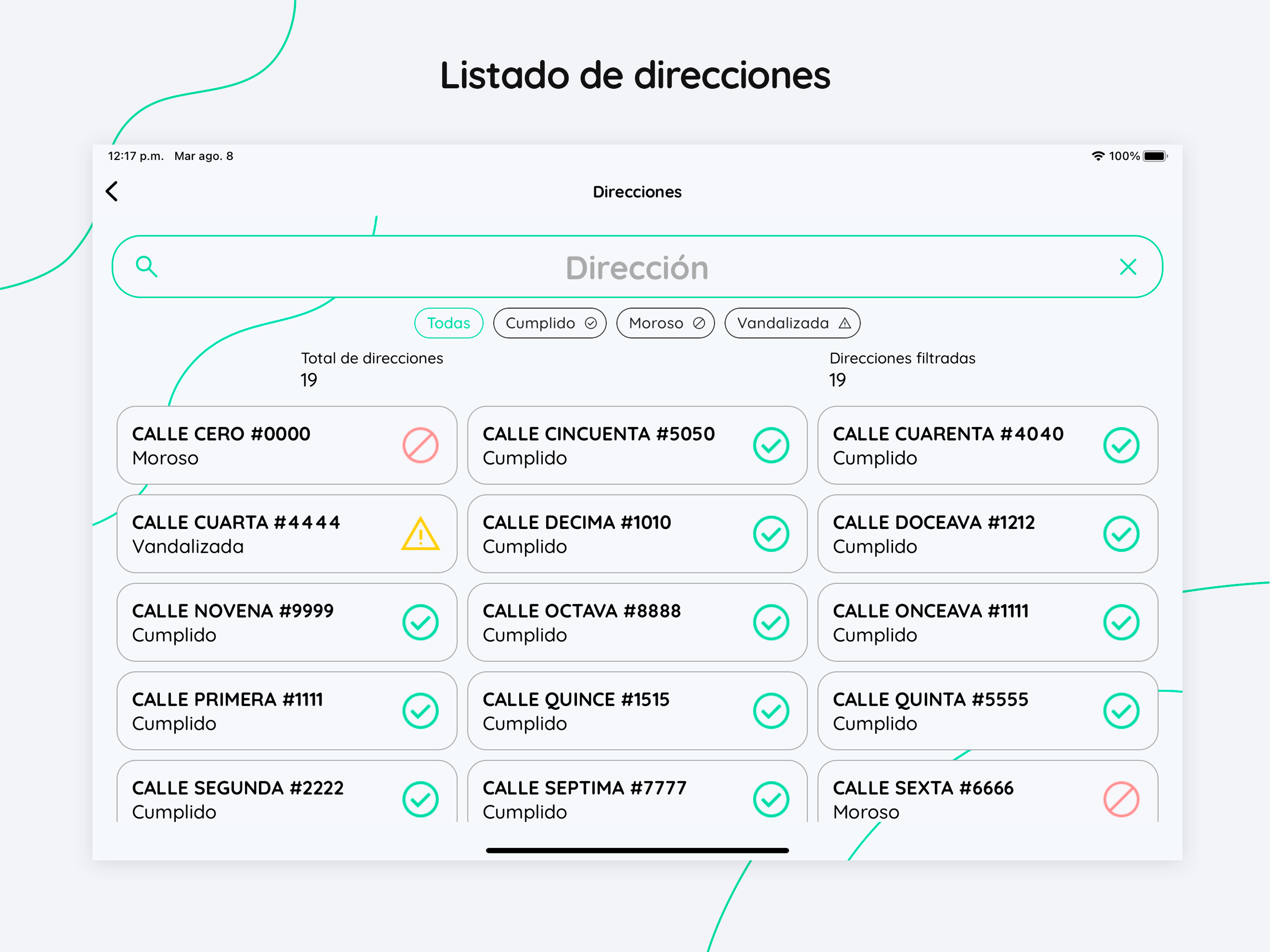Filter by Cumplido status

pos(549,323)
